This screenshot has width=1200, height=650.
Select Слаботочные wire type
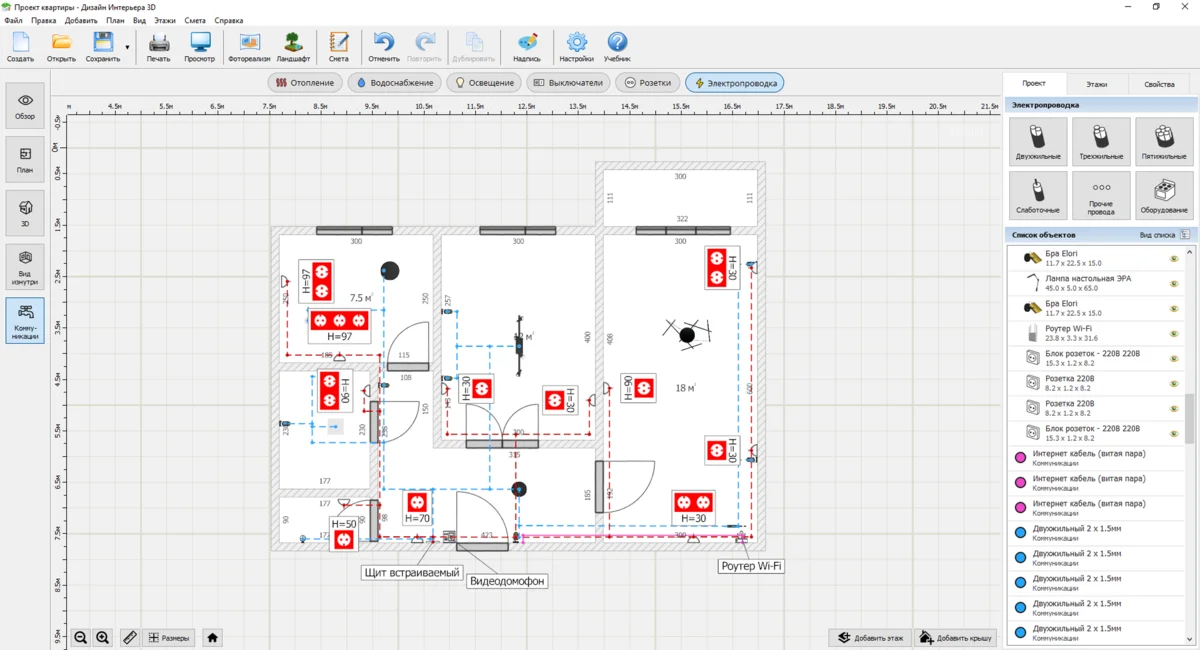[x=1038, y=195]
